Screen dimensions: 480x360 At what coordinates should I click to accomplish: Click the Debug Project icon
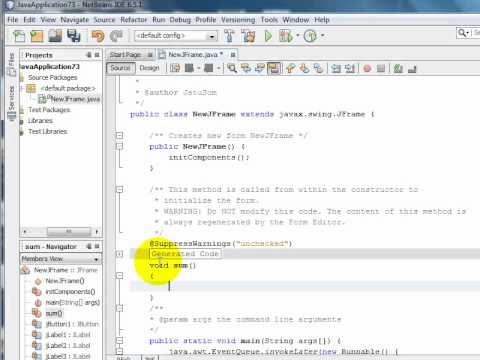tap(286, 36)
